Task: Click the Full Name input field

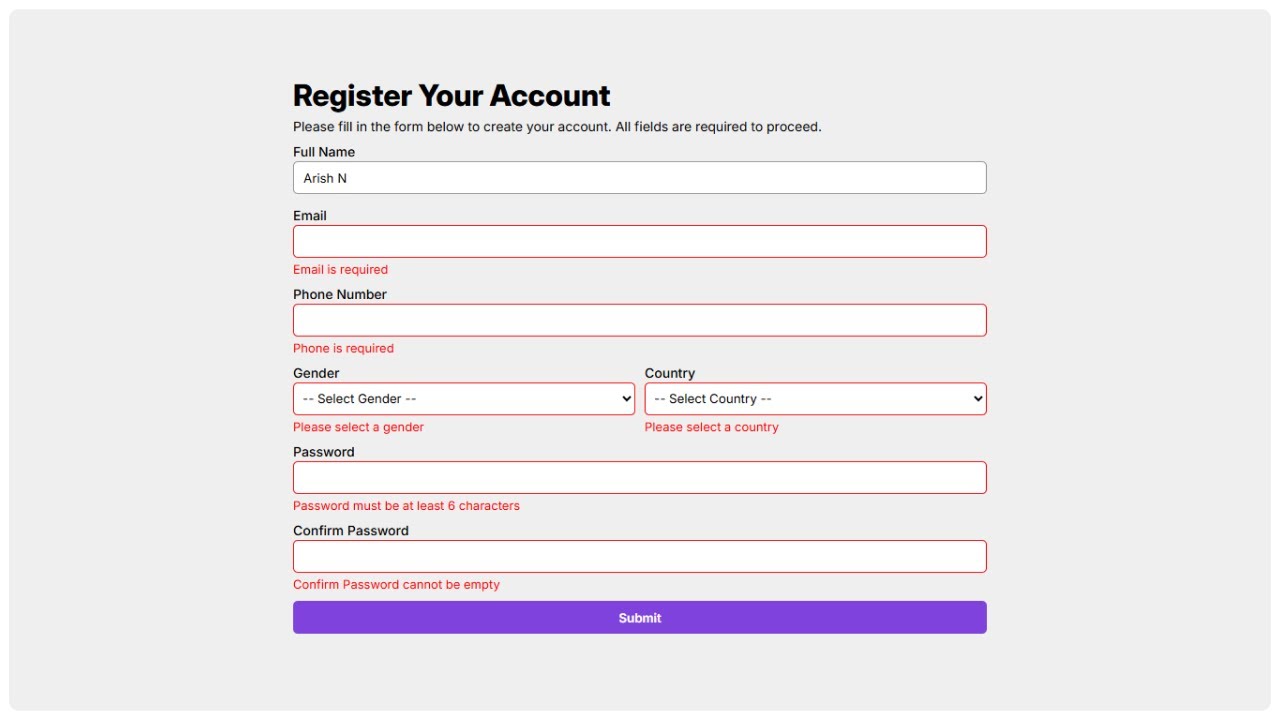Action: tap(639, 178)
